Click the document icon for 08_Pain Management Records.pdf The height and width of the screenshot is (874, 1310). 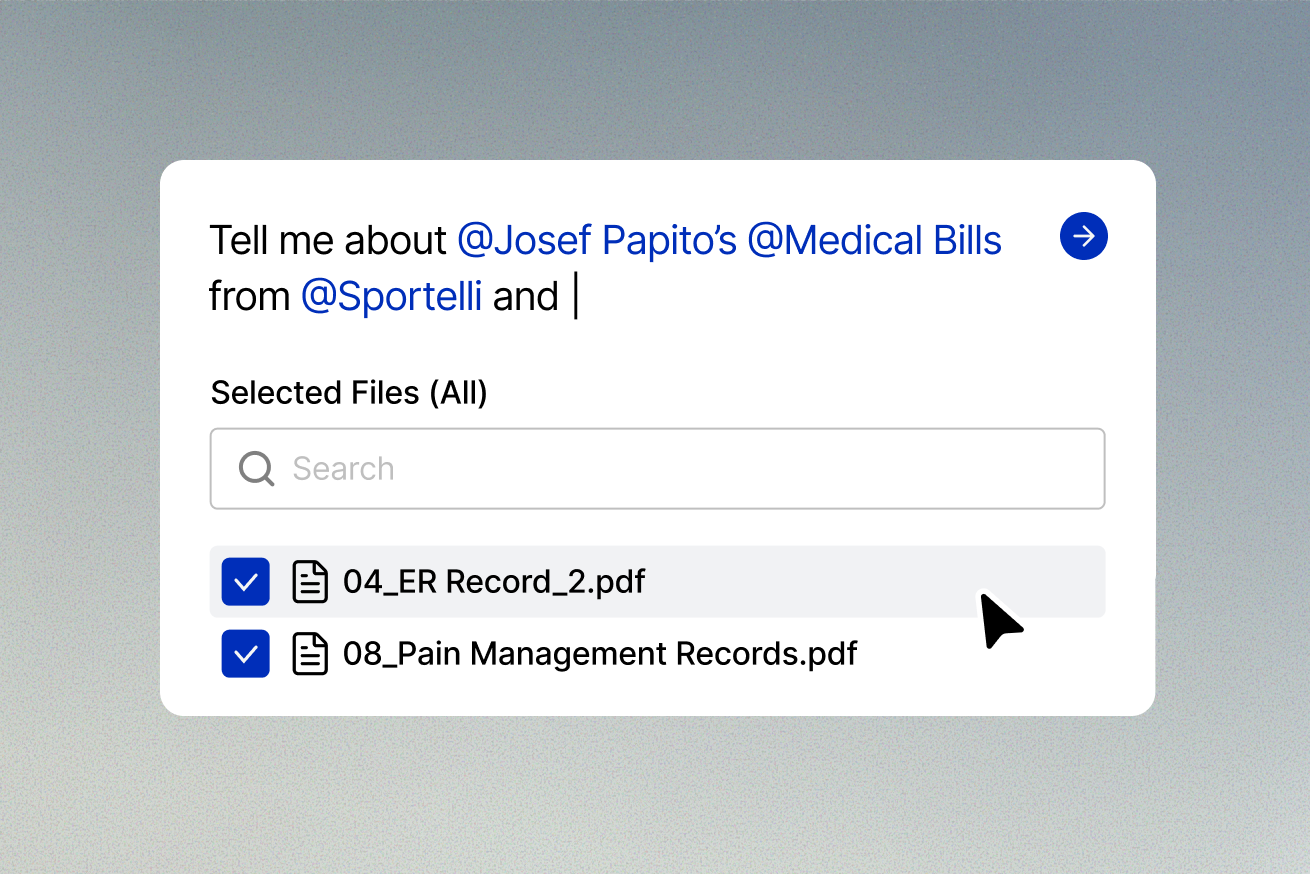310,654
